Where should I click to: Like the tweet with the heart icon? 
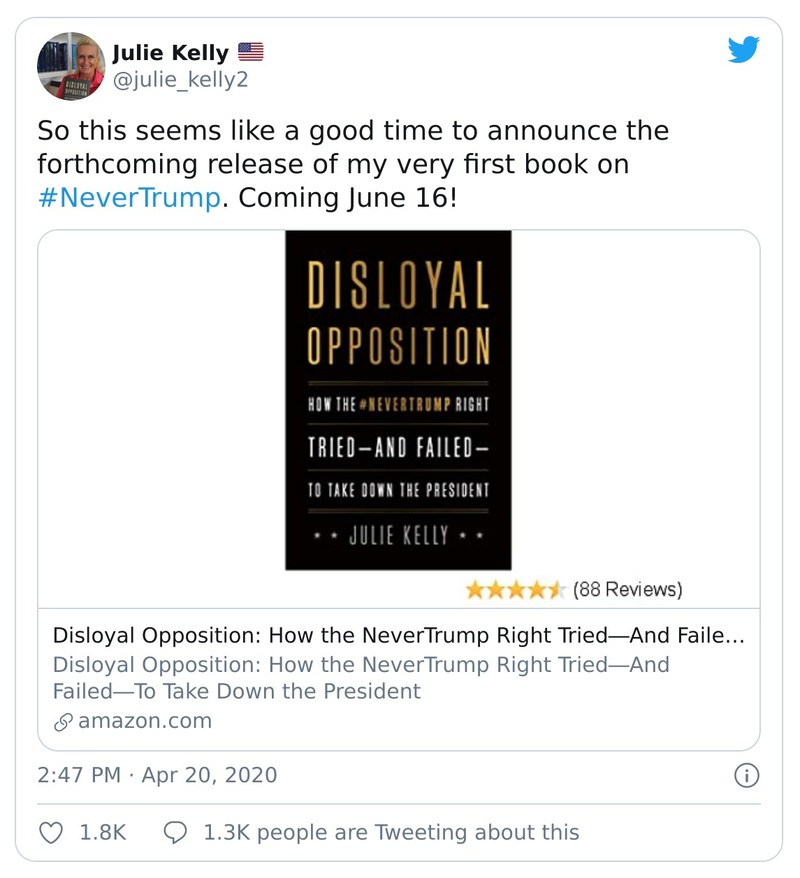tap(50, 831)
